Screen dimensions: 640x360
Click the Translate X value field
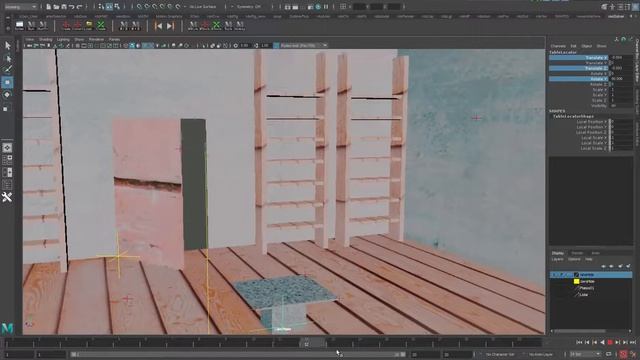(621, 58)
